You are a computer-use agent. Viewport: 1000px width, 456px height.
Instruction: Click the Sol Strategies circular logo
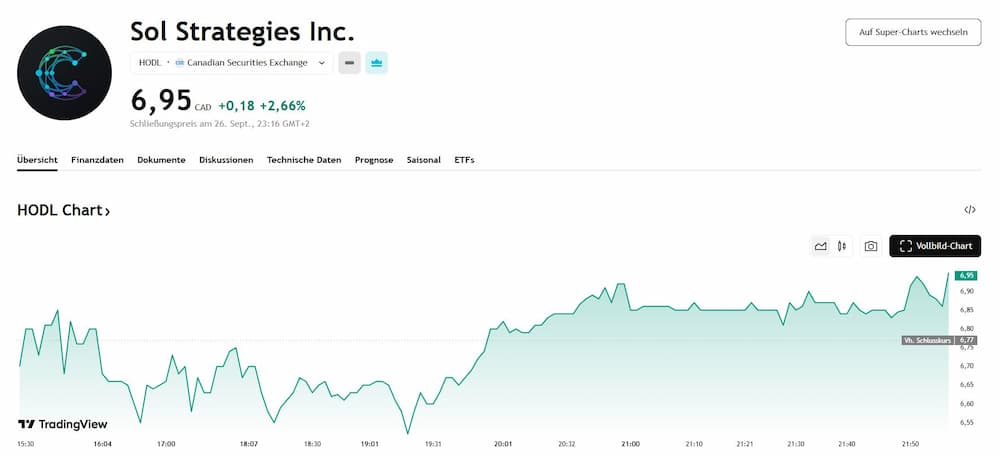tap(65, 73)
